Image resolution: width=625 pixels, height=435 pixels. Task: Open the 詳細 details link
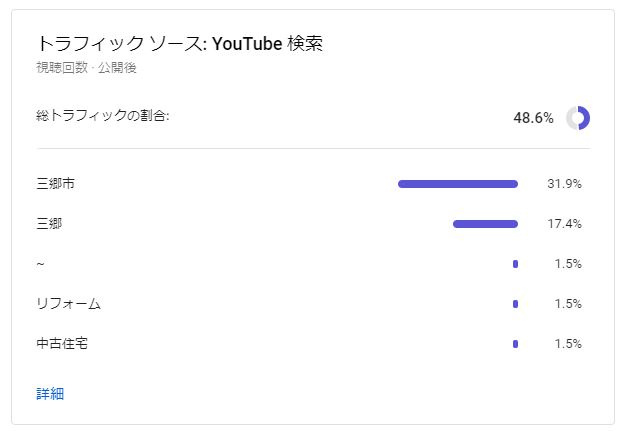(50, 394)
